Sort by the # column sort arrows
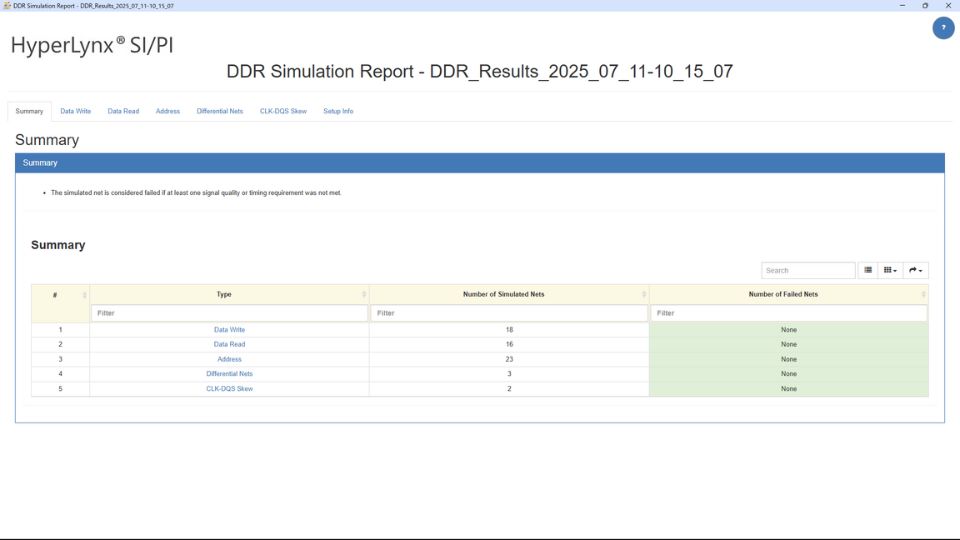 (x=84, y=295)
